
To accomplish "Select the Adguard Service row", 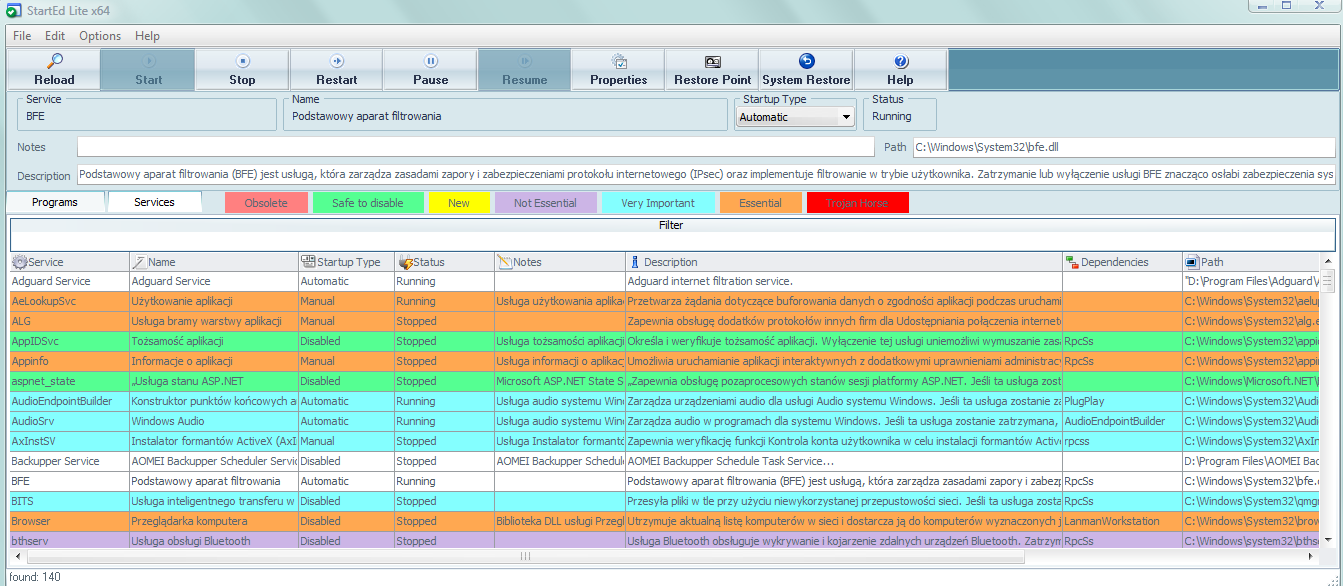I will pyautogui.click(x=665, y=281).
